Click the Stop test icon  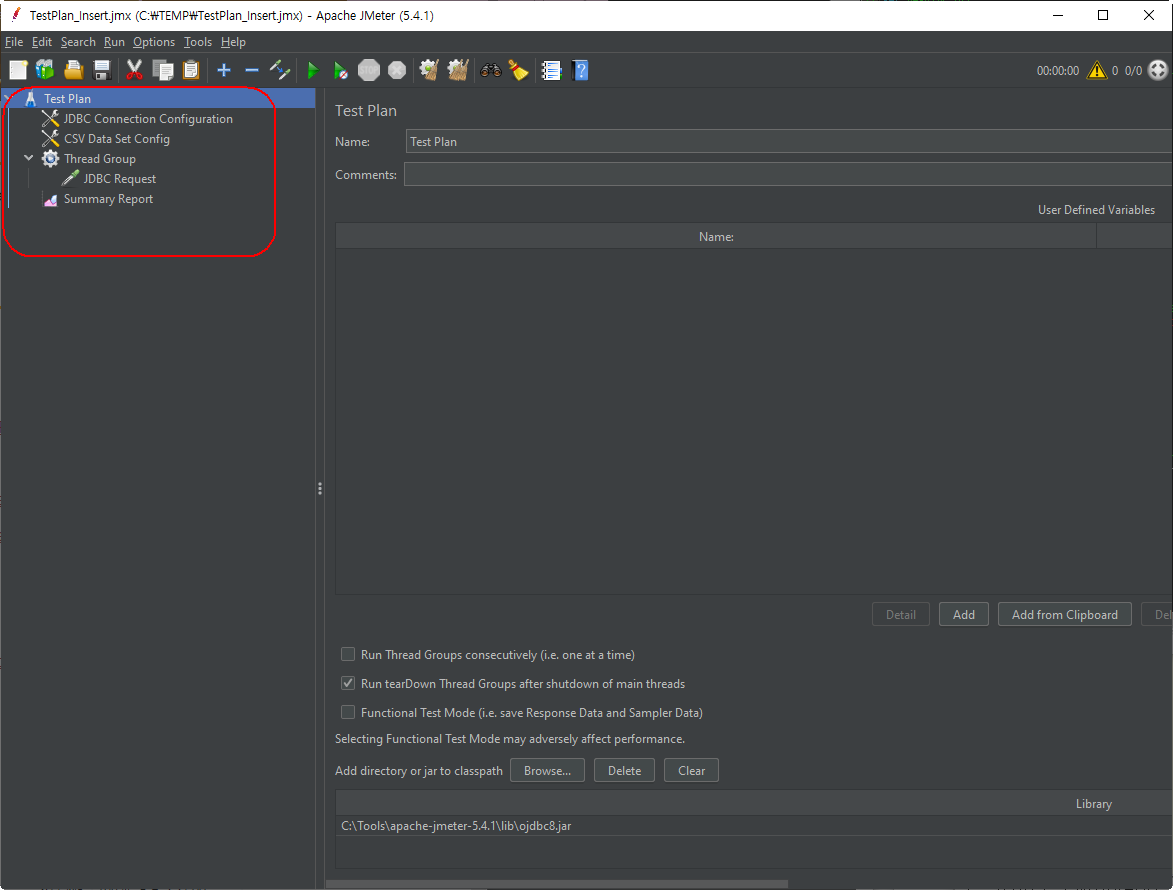click(369, 70)
